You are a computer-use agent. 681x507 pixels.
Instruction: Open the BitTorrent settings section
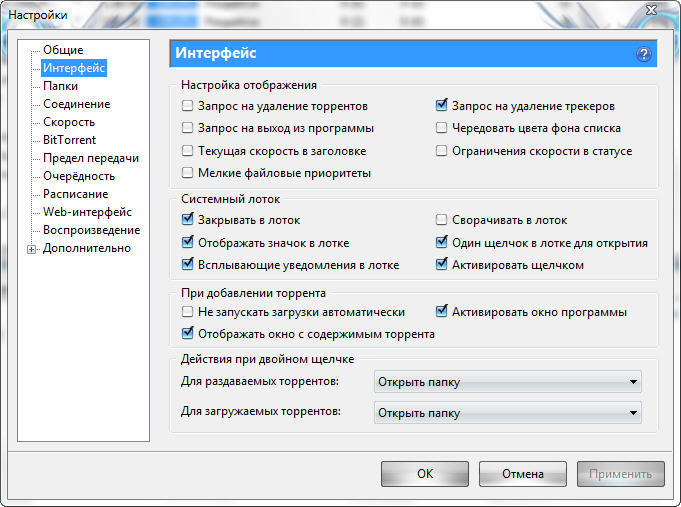[69, 140]
